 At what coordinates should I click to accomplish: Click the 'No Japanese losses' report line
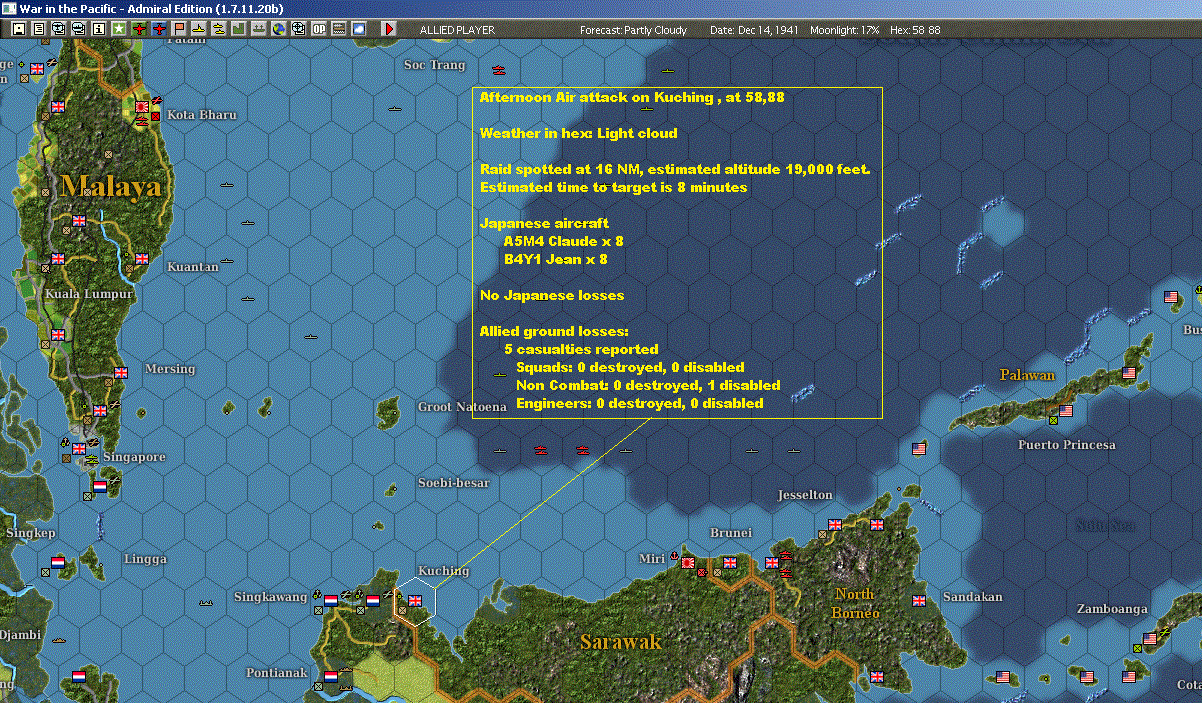pos(552,295)
